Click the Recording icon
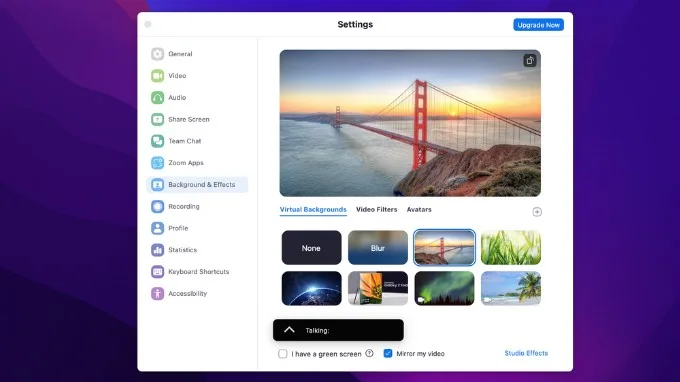The image size is (680, 382). point(157,206)
